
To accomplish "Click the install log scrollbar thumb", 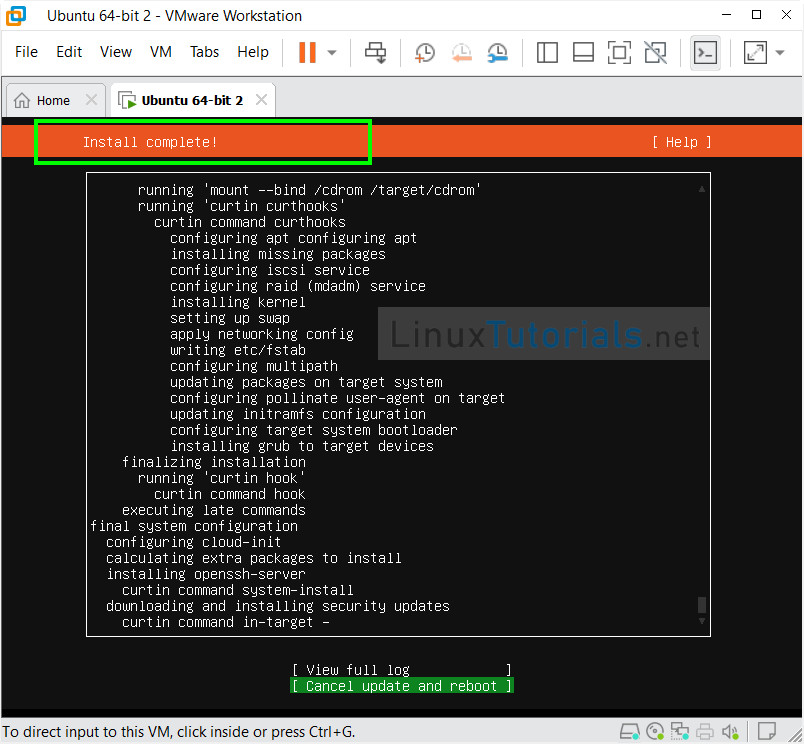I will [702, 605].
